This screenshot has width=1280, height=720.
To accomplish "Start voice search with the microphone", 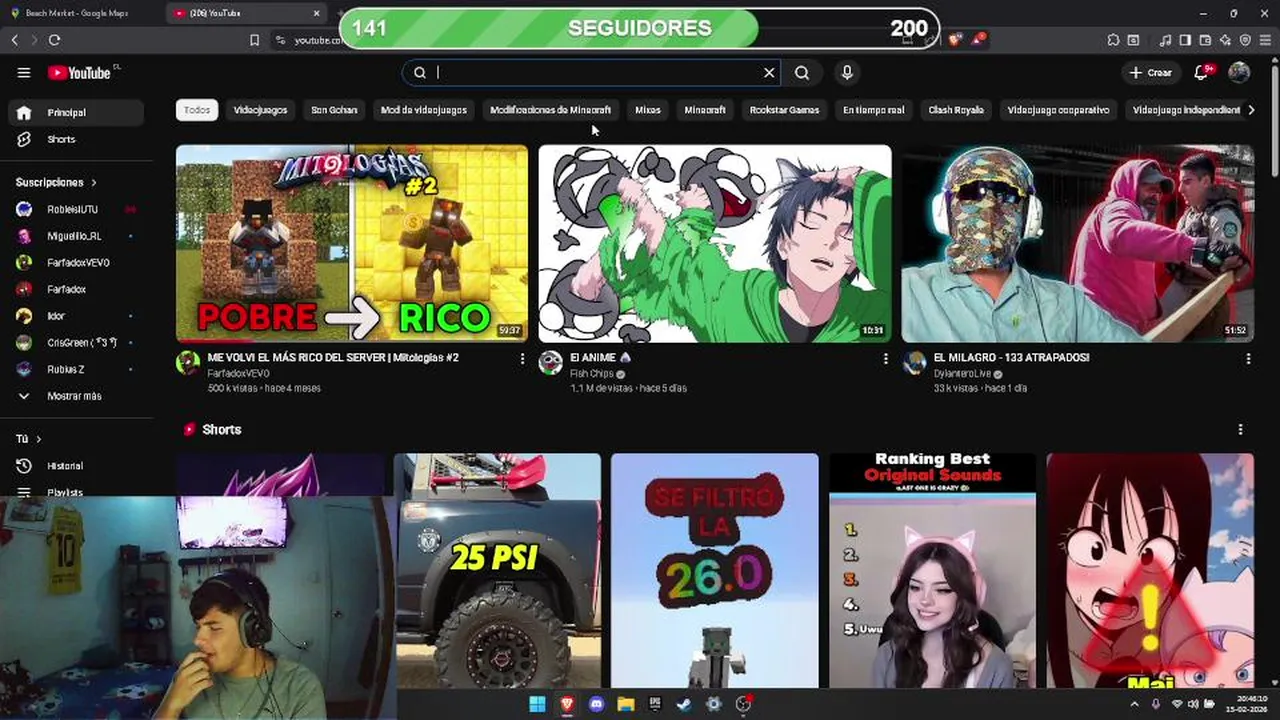I will point(847,72).
